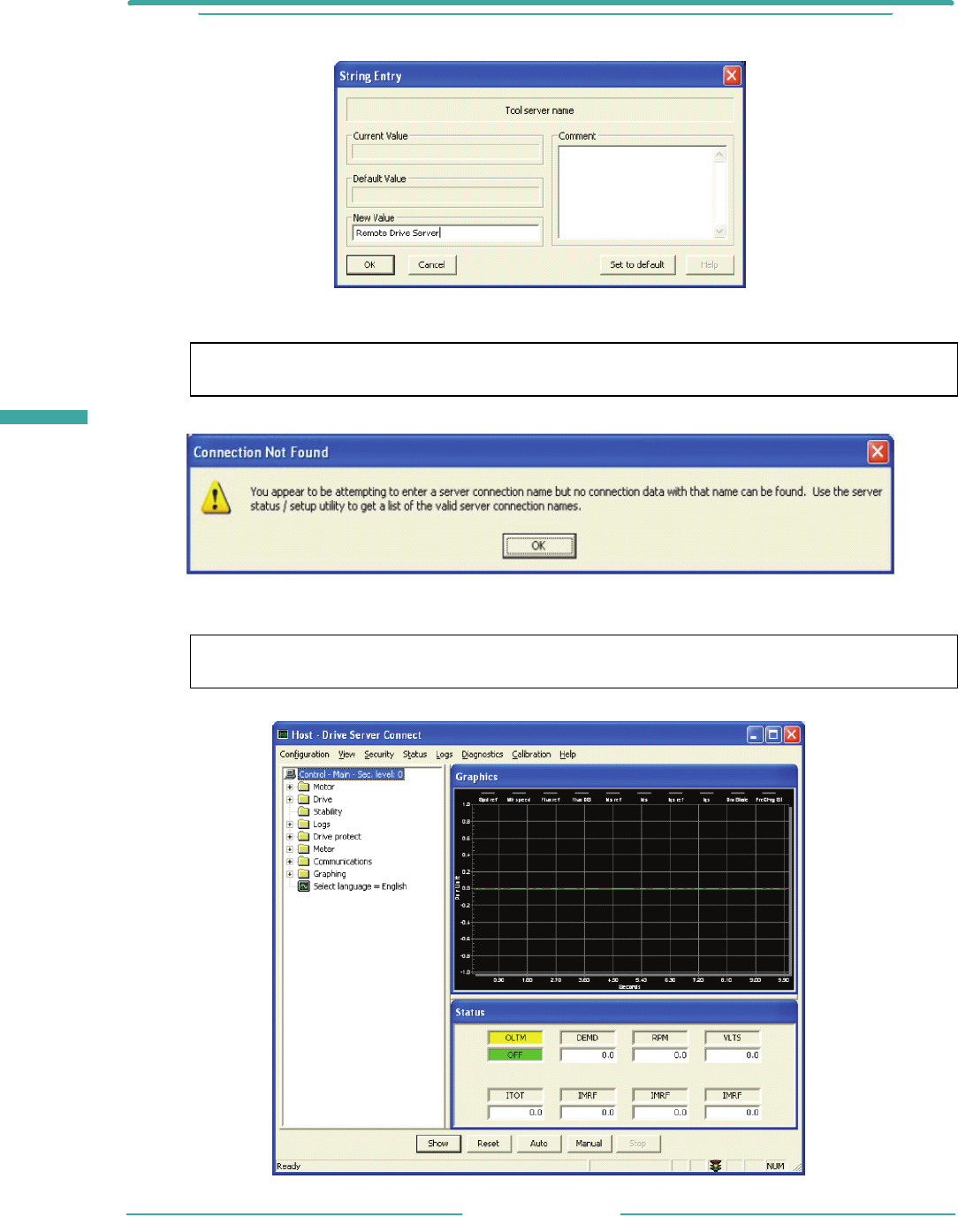This screenshot has height=1232, width=958.
Task: Click the Show button
Action: [438, 1143]
